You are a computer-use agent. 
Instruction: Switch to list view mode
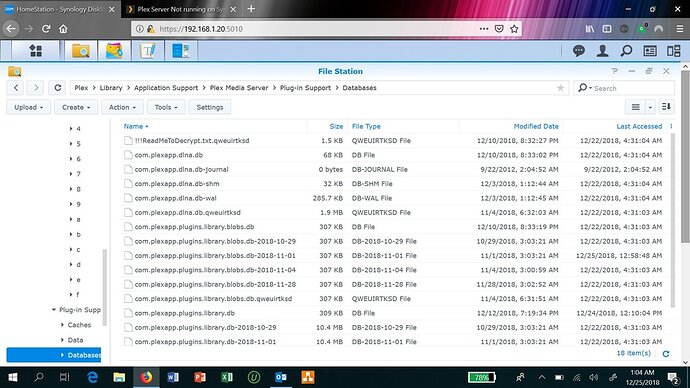pos(635,107)
